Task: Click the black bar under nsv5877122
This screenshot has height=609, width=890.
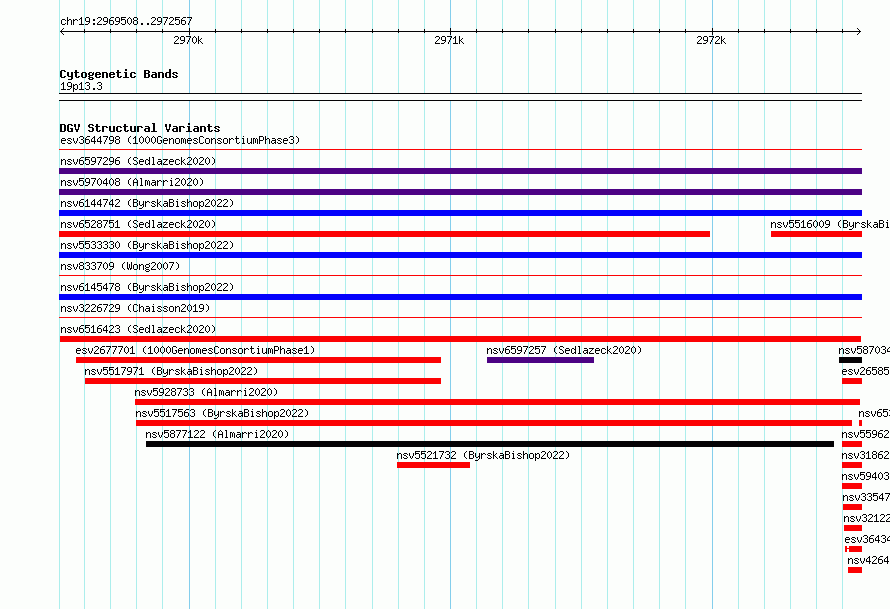Action: (490, 444)
